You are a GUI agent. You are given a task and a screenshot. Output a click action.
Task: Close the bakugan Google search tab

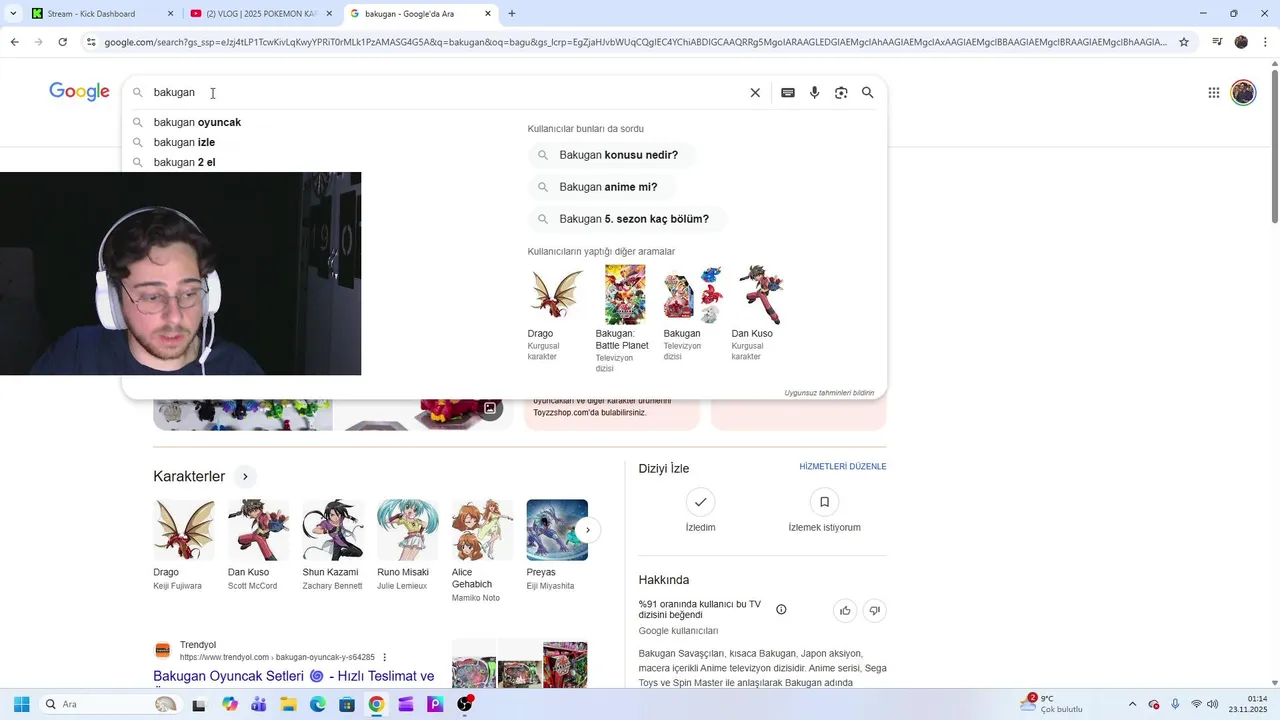[488, 14]
